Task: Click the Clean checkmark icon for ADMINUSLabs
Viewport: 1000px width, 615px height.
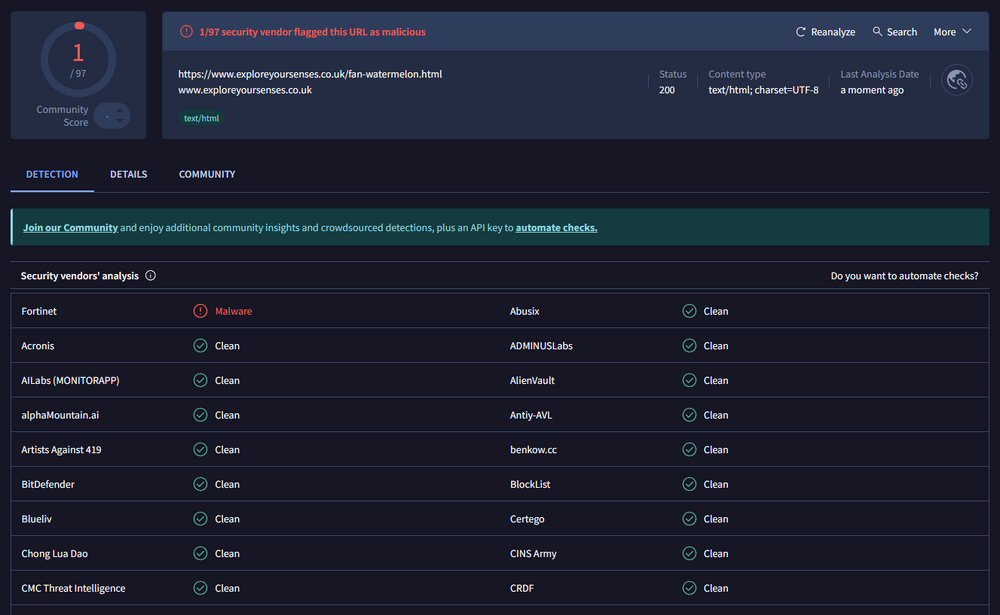Action: (x=689, y=346)
